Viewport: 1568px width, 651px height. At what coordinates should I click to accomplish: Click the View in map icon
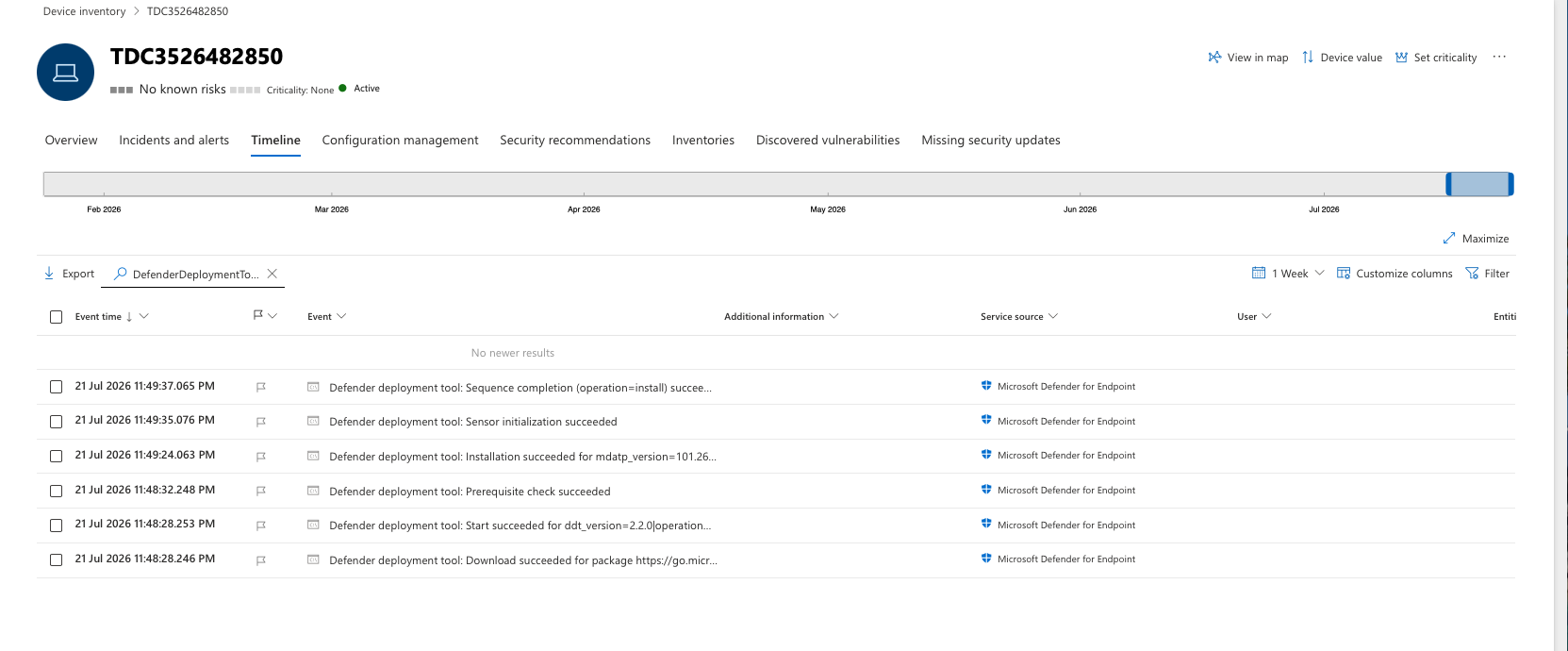(1214, 58)
